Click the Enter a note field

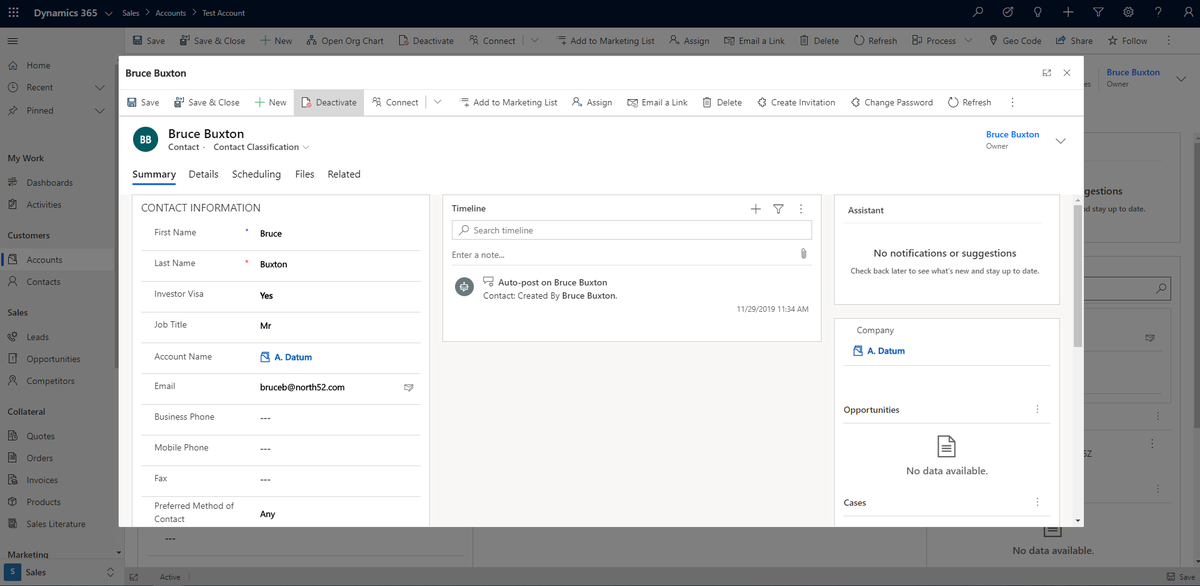click(x=622, y=254)
